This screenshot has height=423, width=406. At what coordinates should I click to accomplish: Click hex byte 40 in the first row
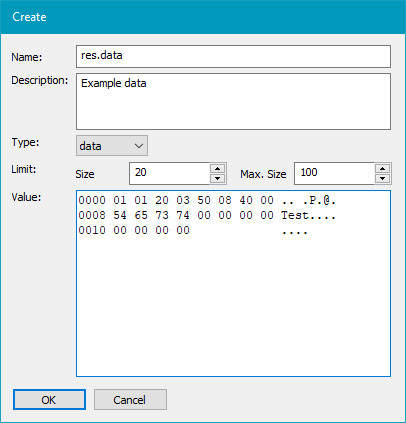tap(246, 200)
